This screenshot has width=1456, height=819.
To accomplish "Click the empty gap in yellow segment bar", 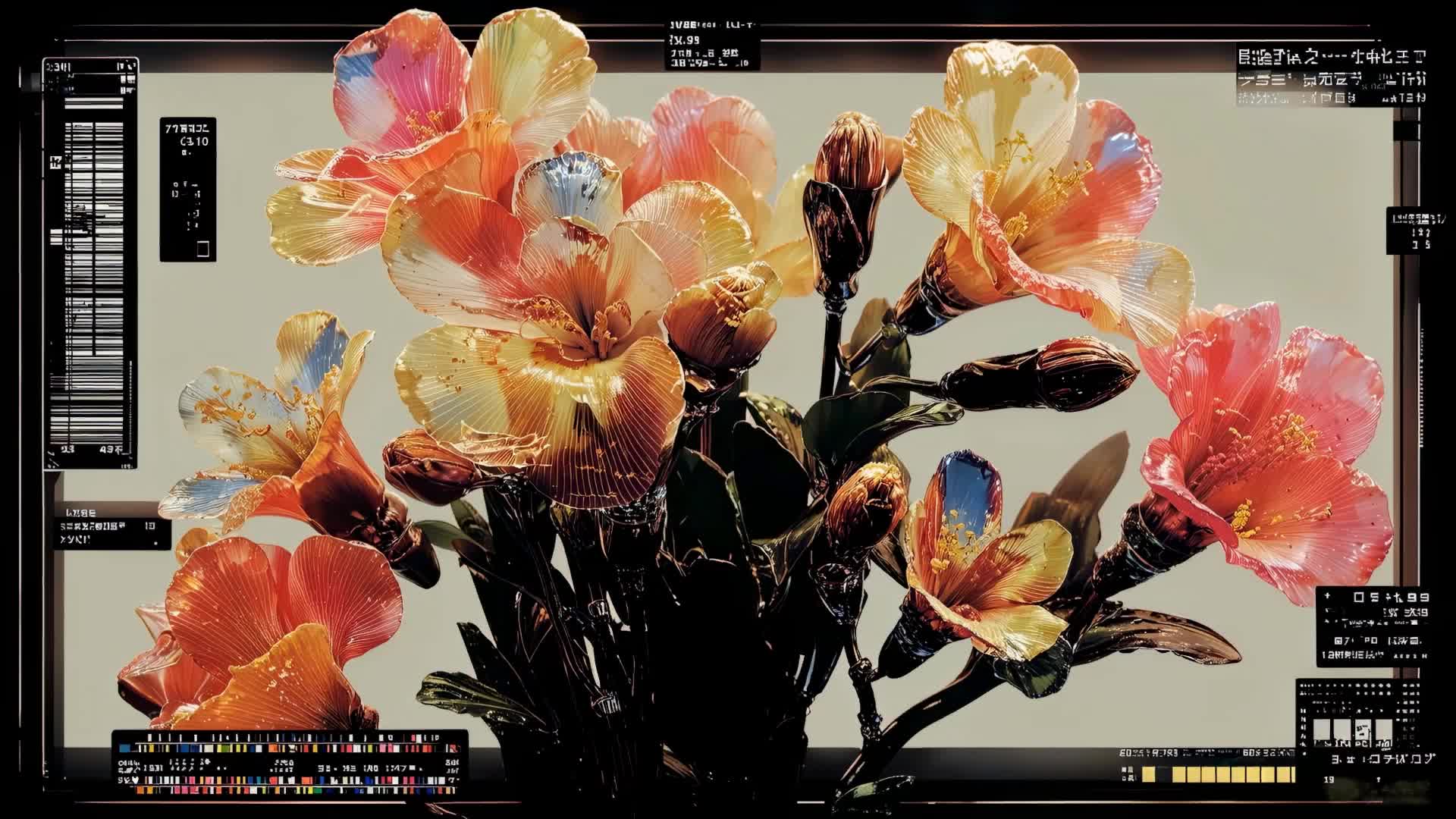I will click(x=1163, y=773).
